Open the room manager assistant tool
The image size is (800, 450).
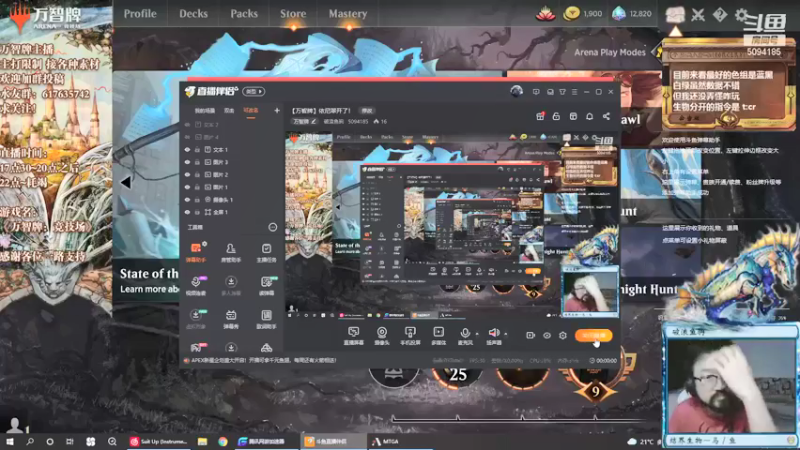[231, 253]
